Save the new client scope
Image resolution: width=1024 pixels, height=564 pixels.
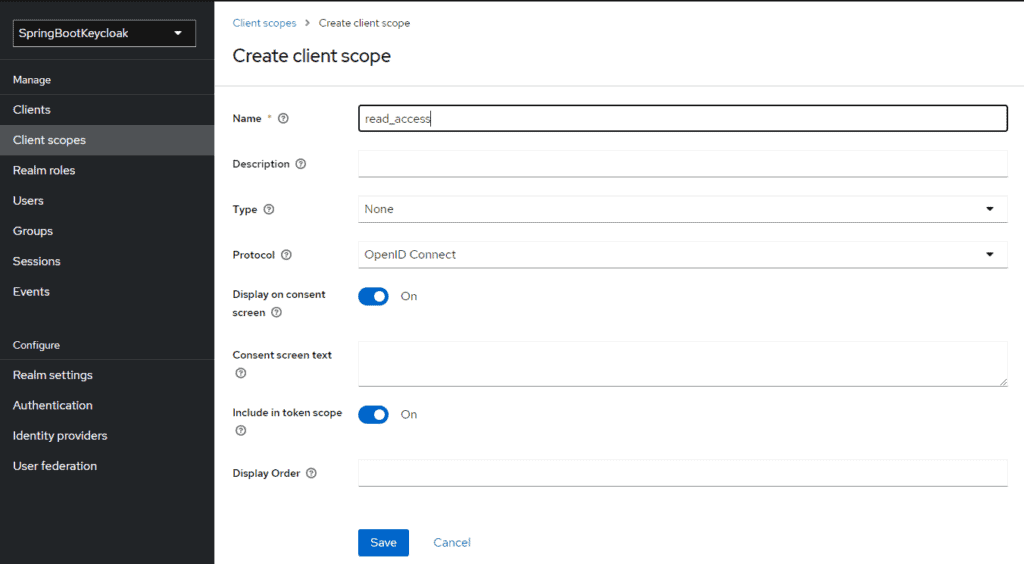[383, 542]
